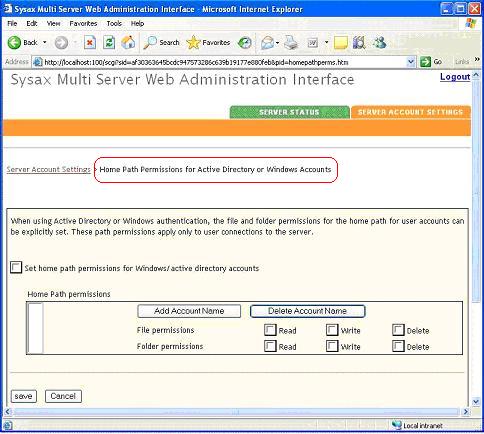Expand the address bar URL dropdown
Screen dimensions: 484x434
pos(411,62)
